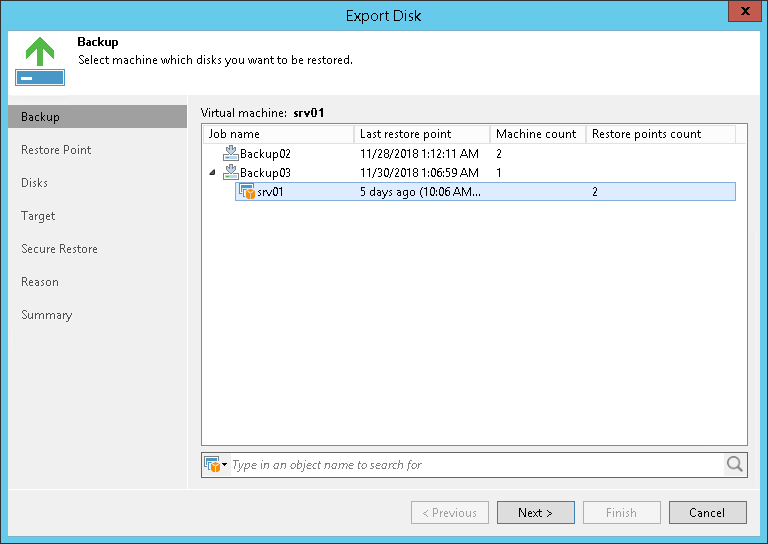768x544 pixels.
Task: Go to the Restore Point step
Action: point(56,150)
